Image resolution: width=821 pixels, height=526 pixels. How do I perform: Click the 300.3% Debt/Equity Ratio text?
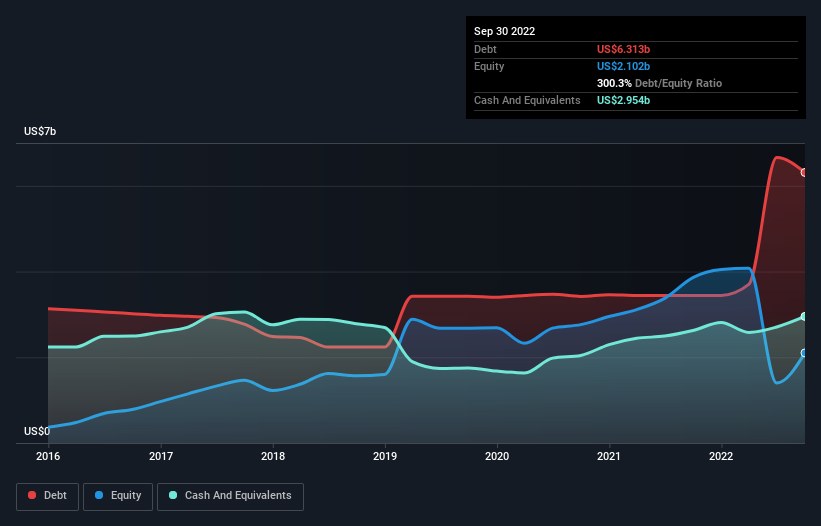click(x=659, y=83)
